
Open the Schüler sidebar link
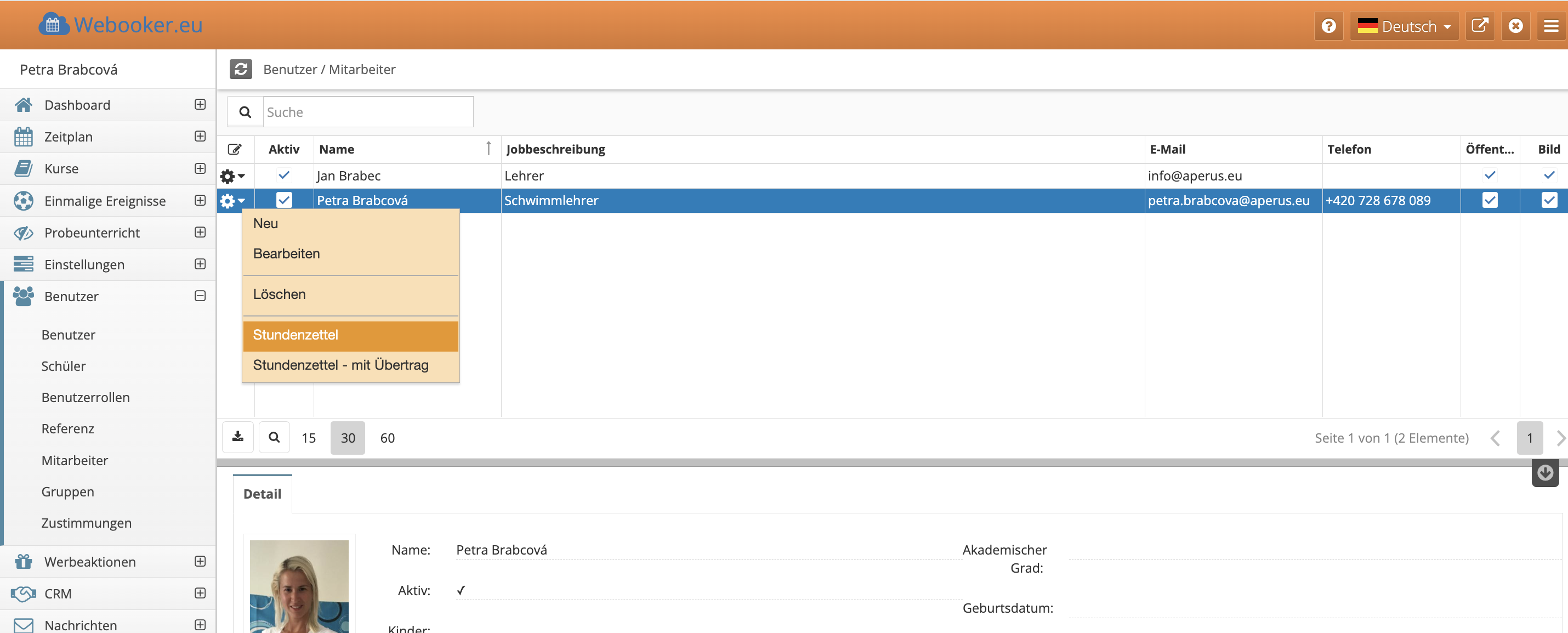click(63, 366)
